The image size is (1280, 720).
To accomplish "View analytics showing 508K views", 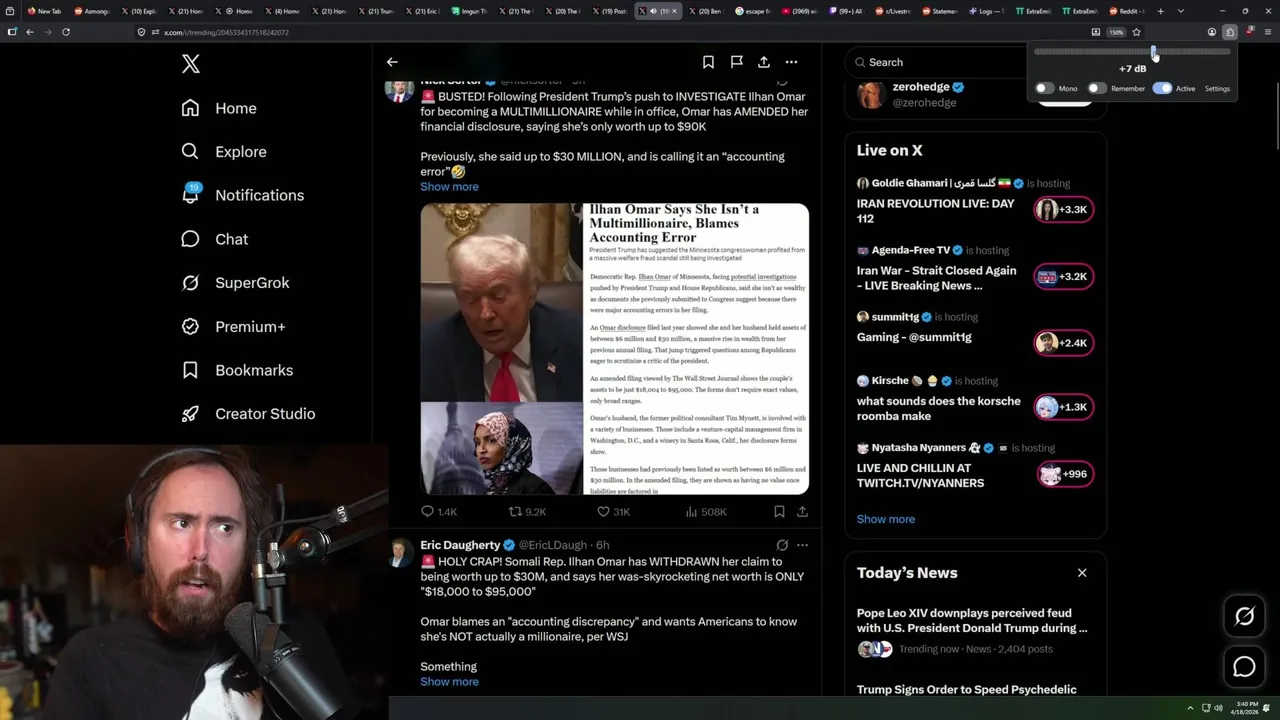I will click(706, 512).
